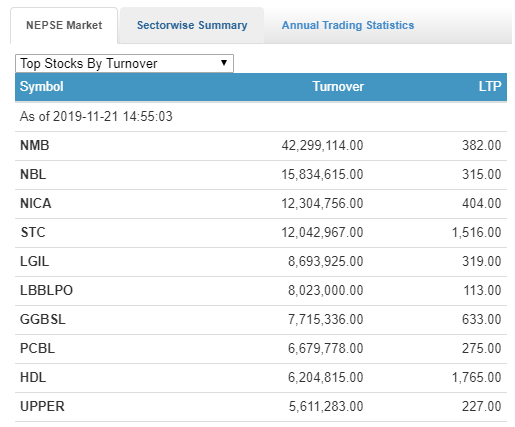Click STC's LTP value 1,516.00
Viewport: 515px width, 427px height.
476,233
